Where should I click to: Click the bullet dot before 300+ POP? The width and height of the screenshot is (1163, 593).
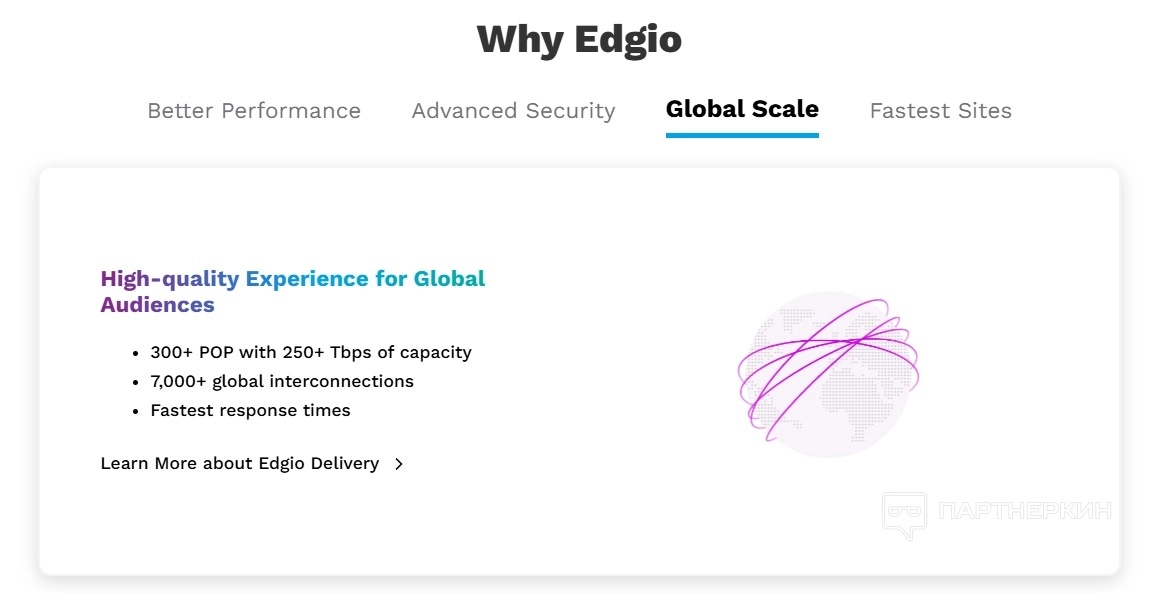[x=135, y=354]
